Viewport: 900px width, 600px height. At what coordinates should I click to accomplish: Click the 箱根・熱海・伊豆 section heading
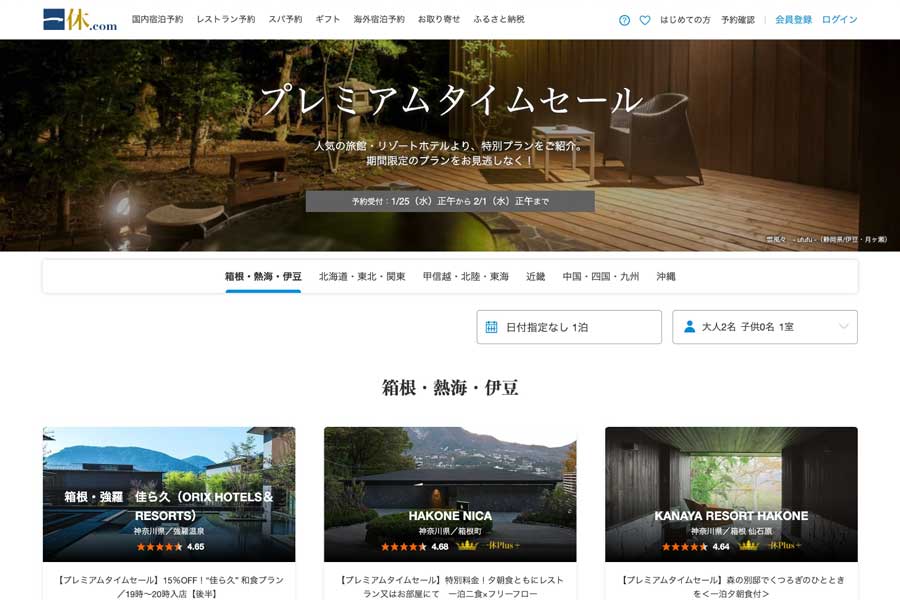point(450,388)
